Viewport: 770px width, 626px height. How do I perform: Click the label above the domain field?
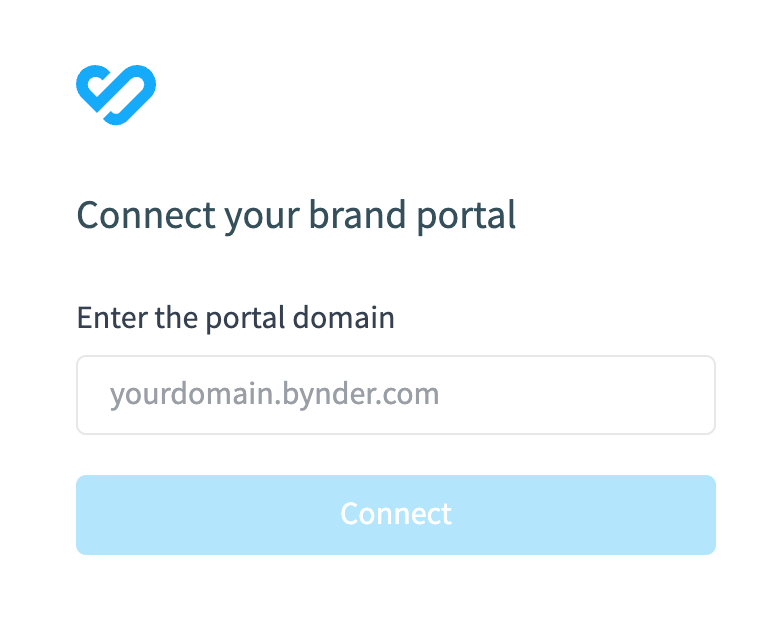click(235, 318)
